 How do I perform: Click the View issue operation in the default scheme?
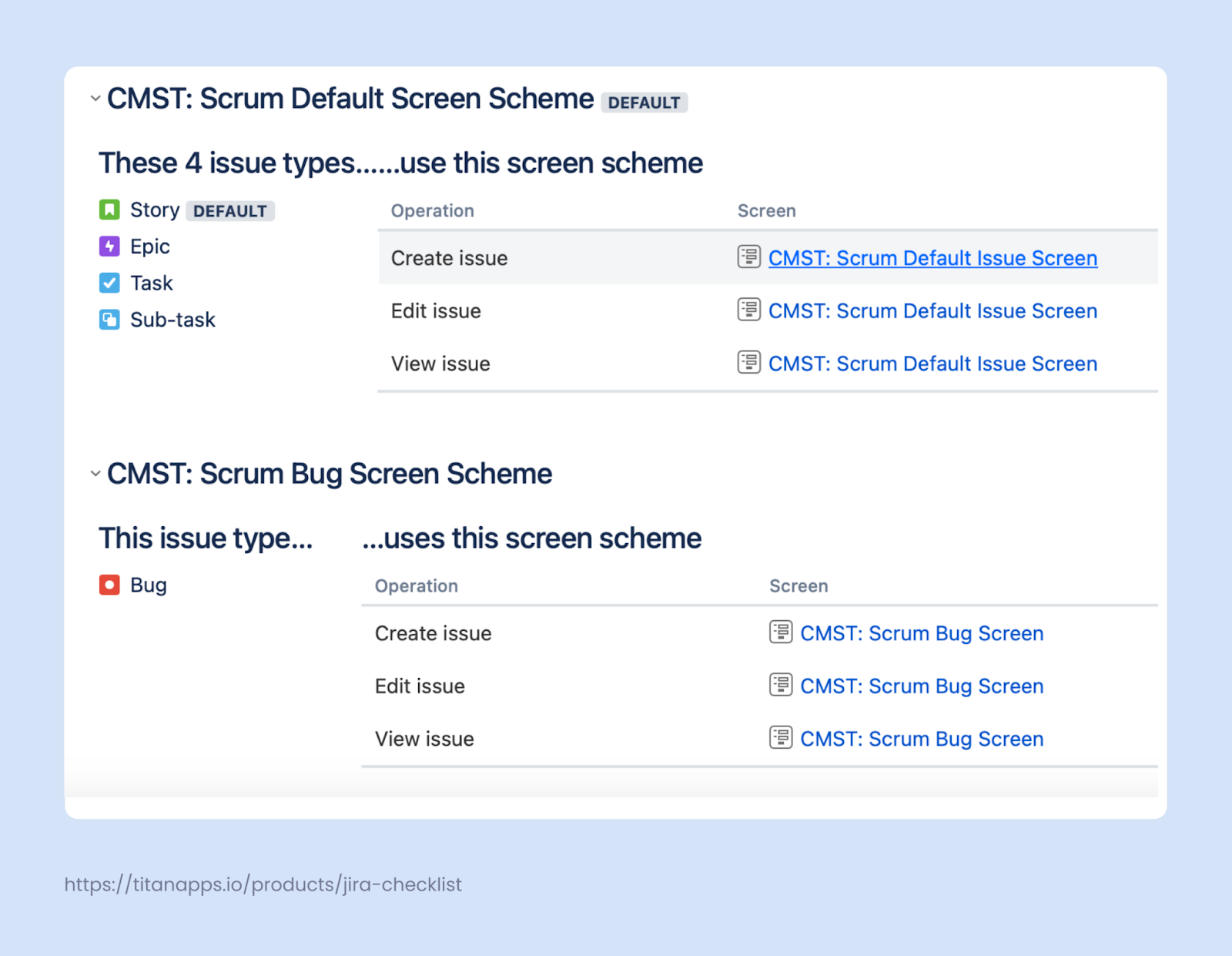click(440, 364)
